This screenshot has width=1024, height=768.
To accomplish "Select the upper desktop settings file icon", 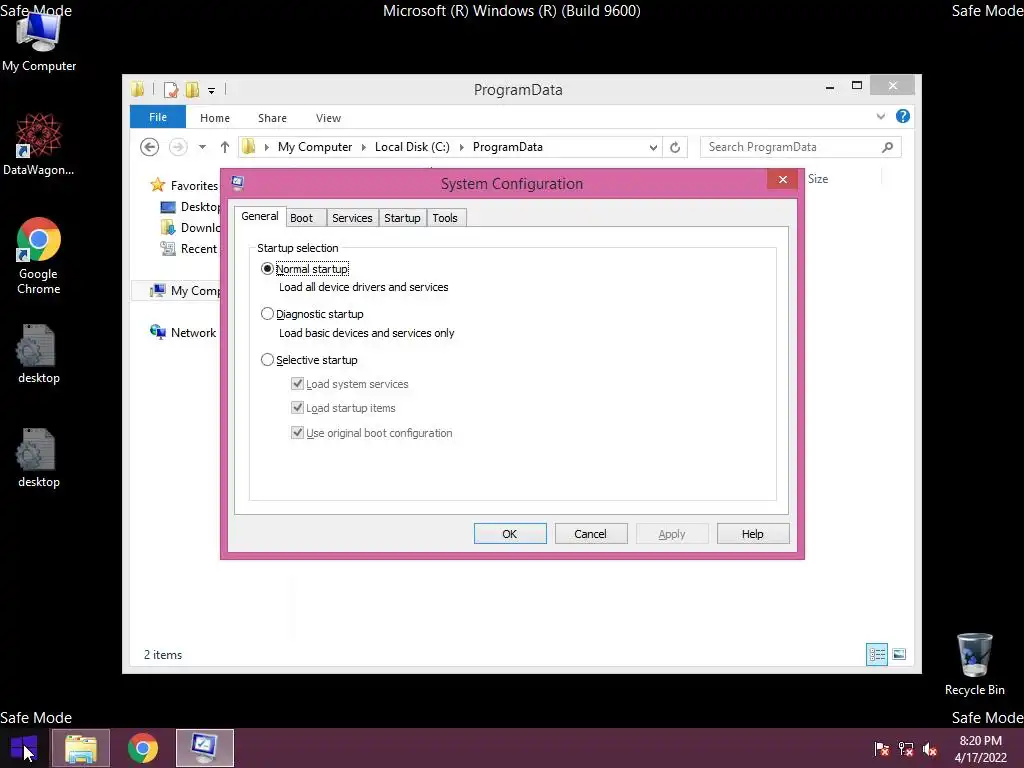I will (39, 353).
